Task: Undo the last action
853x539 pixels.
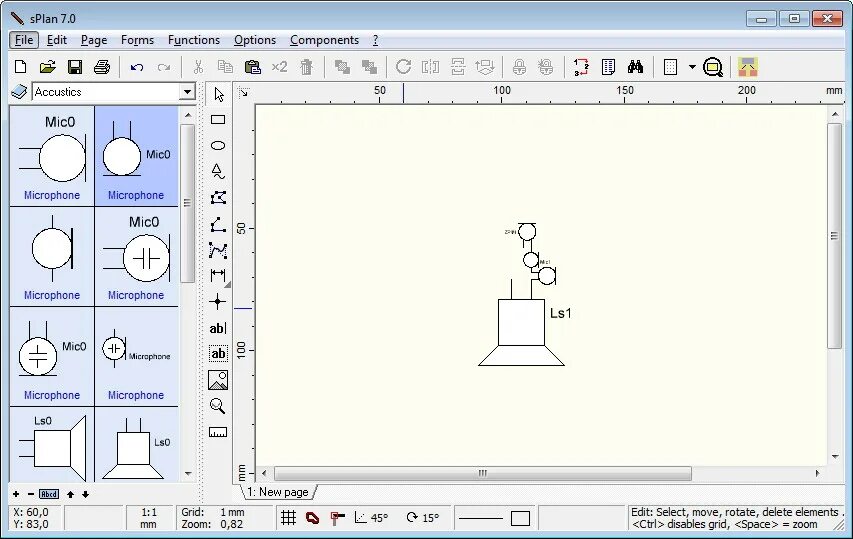Action: pyautogui.click(x=137, y=67)
